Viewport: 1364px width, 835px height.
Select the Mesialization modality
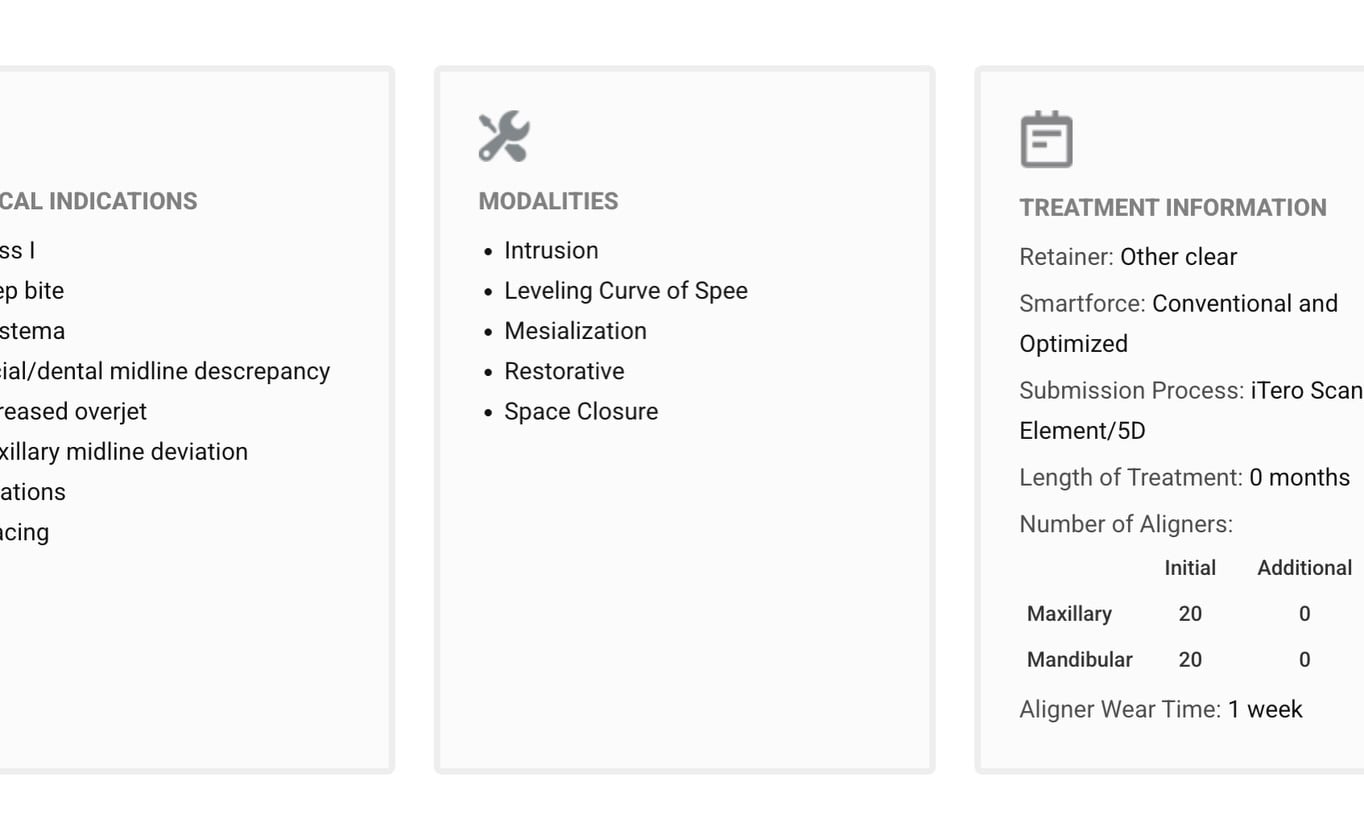[x=575, y=331]
